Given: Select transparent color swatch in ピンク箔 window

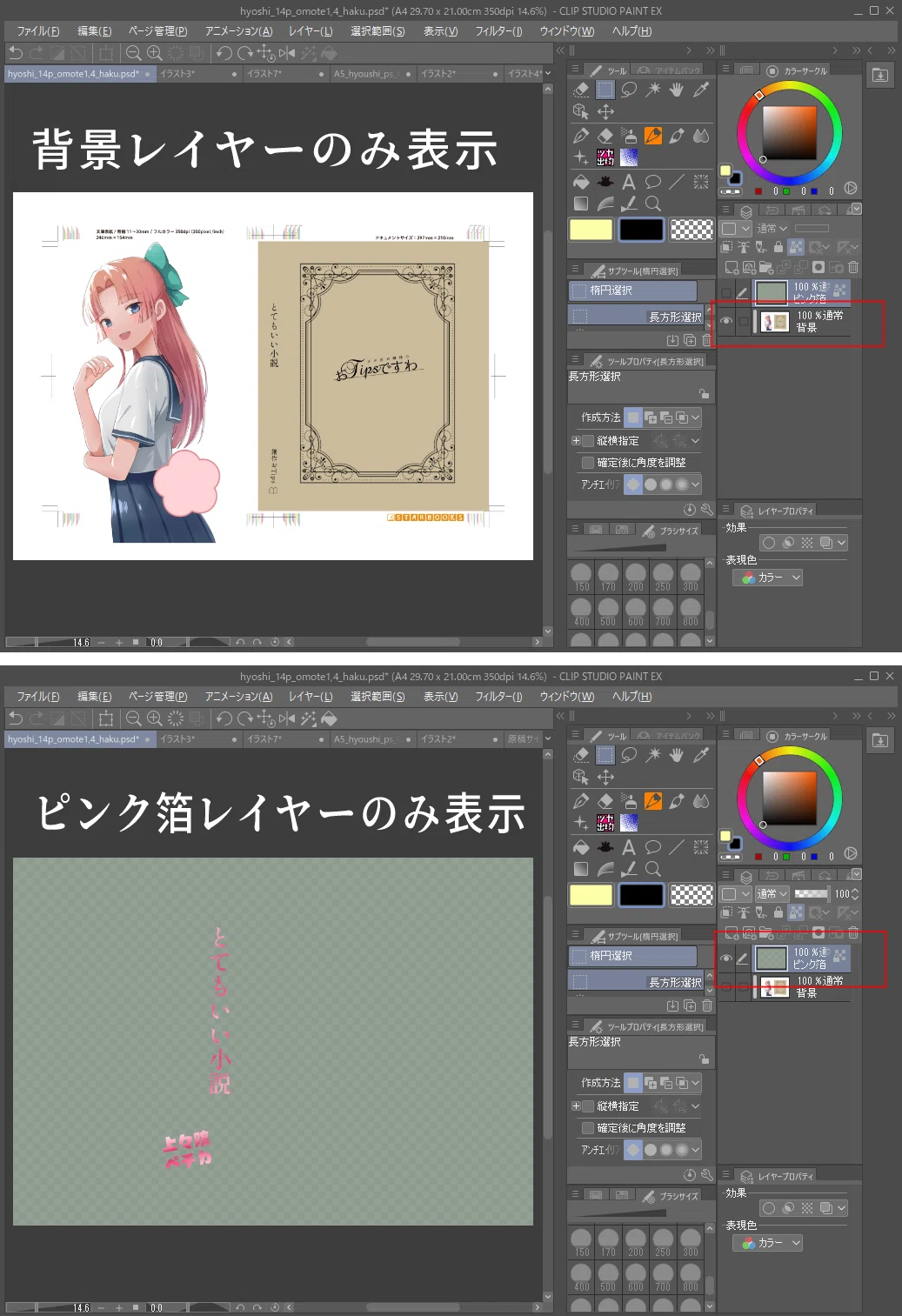Looking at the screenshot, I should pos(692,895).
